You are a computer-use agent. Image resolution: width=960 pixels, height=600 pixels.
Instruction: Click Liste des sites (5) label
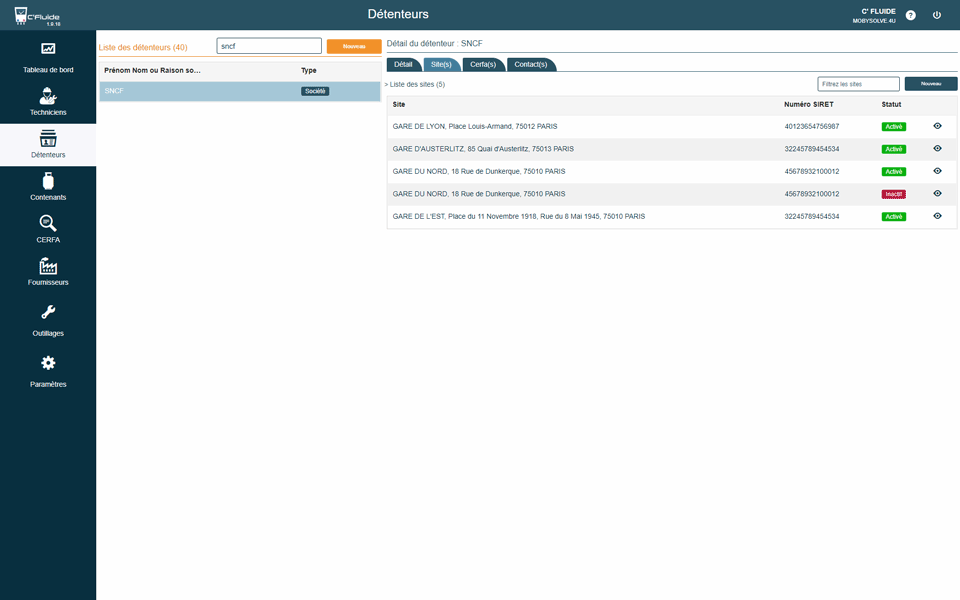click(417, 84)
